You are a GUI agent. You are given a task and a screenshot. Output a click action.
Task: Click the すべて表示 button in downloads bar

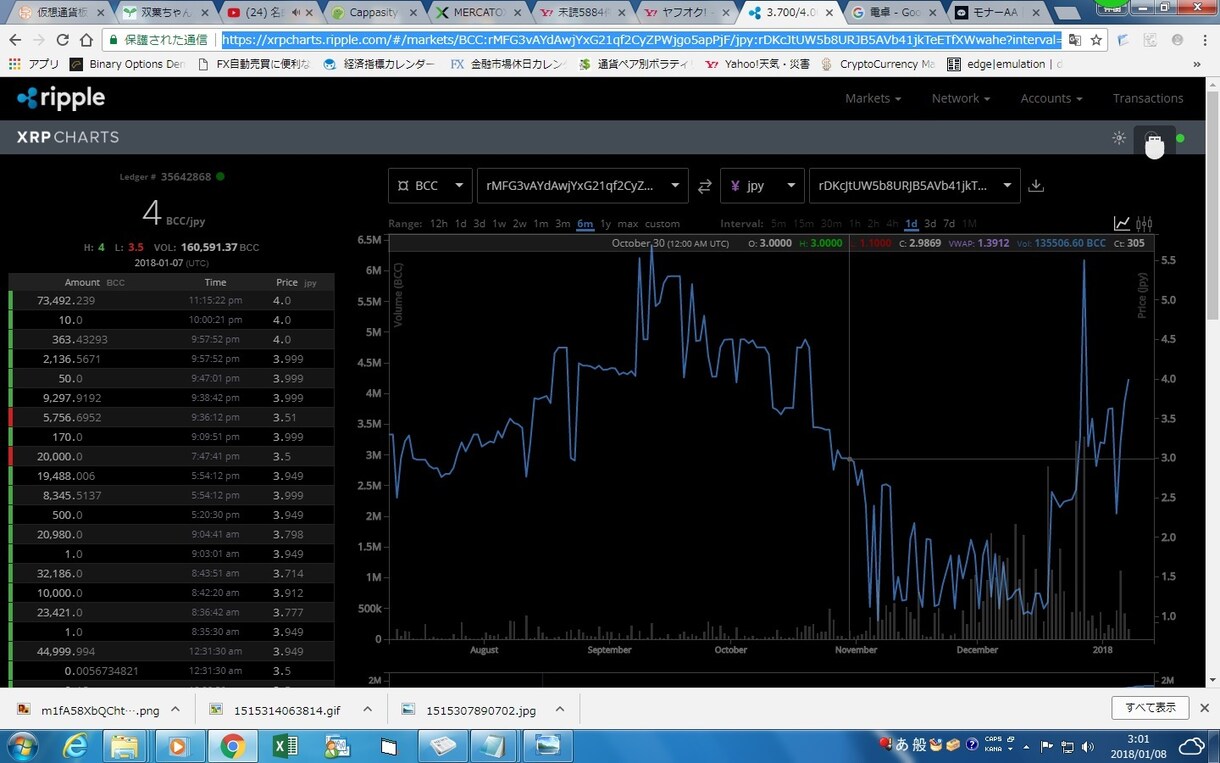click(1149, 708)
